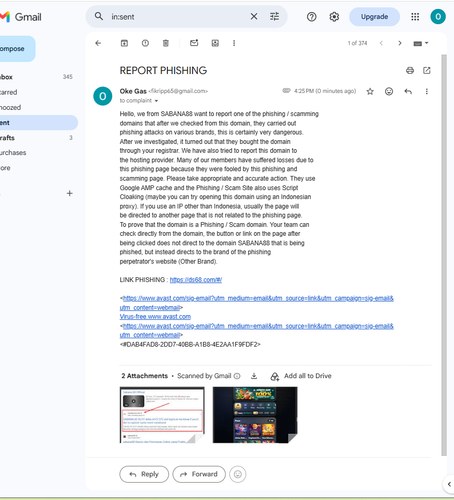Viewport: 454px width, 500px height.
Task: Click the emoji reaction button beside Forward
Action: coord(238,474)
